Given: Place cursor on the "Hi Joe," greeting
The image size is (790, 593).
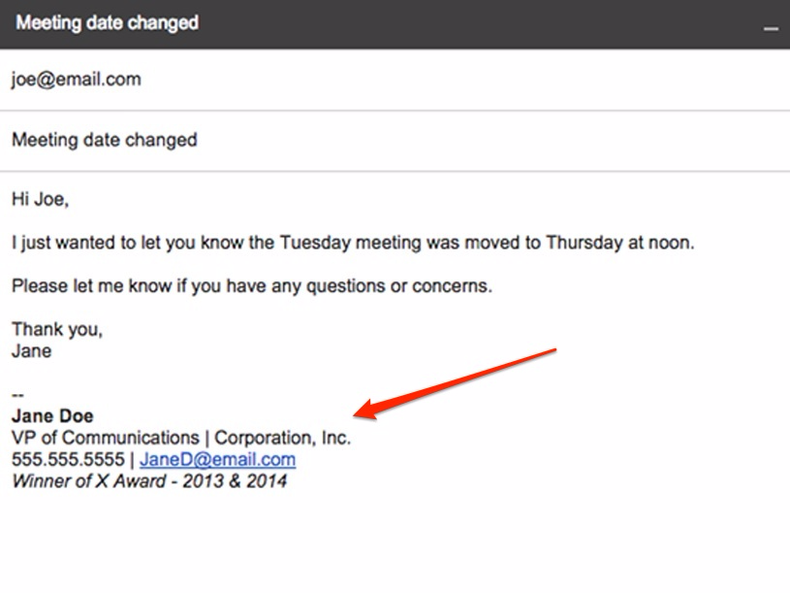Looking at the screenshot, I should click(40, 199).
